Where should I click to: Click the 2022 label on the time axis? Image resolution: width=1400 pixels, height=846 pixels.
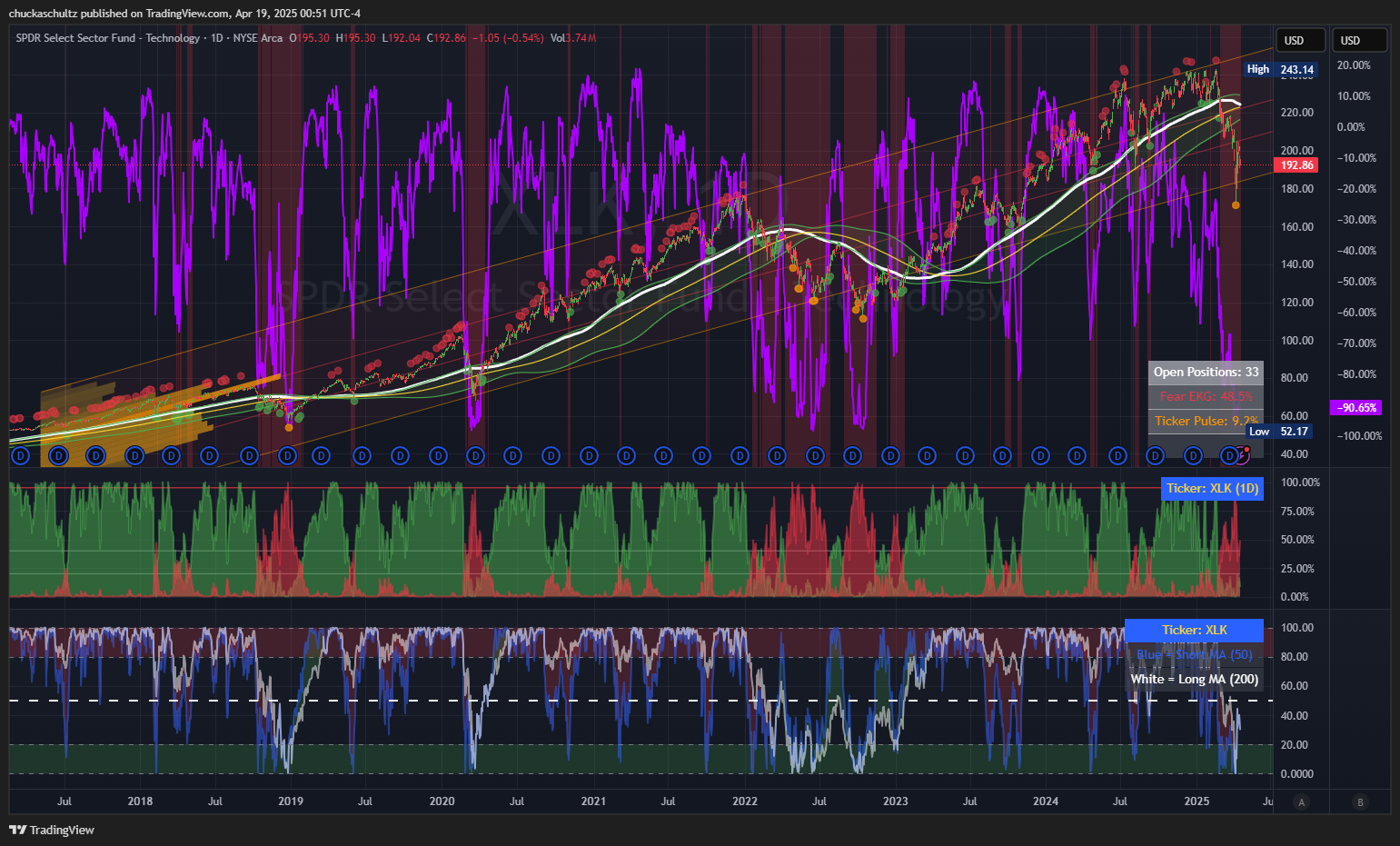(x=745, y=801)
